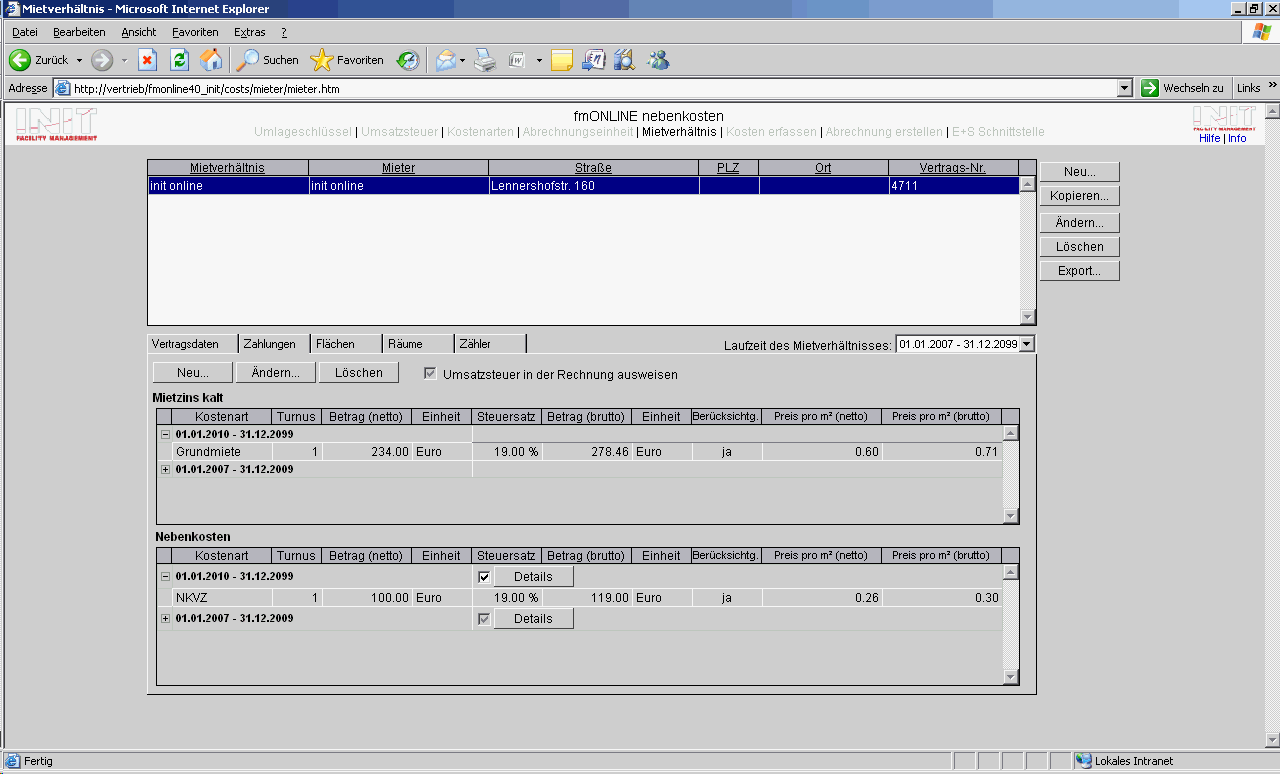1280x774 pixels.
Task: Open the Extras menu
Action: coord(250,32)
